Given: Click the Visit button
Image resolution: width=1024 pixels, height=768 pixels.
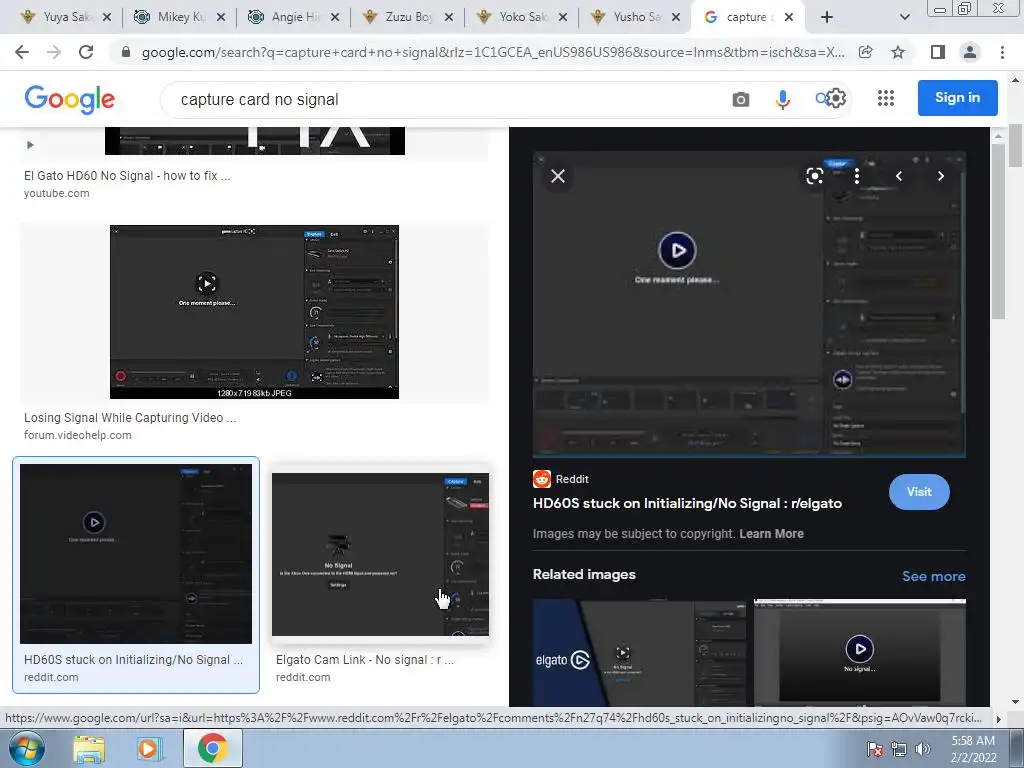Looking at the screenshot, I should [x=919, y=492].
